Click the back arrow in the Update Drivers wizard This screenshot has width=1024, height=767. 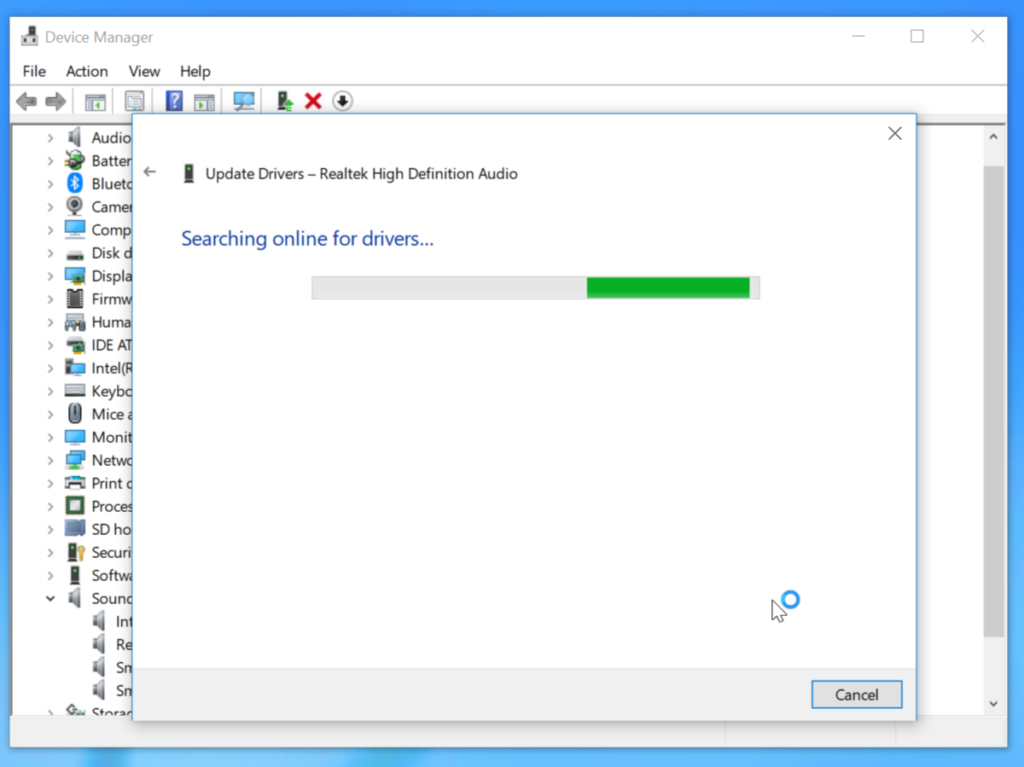(x=150, y=172)
